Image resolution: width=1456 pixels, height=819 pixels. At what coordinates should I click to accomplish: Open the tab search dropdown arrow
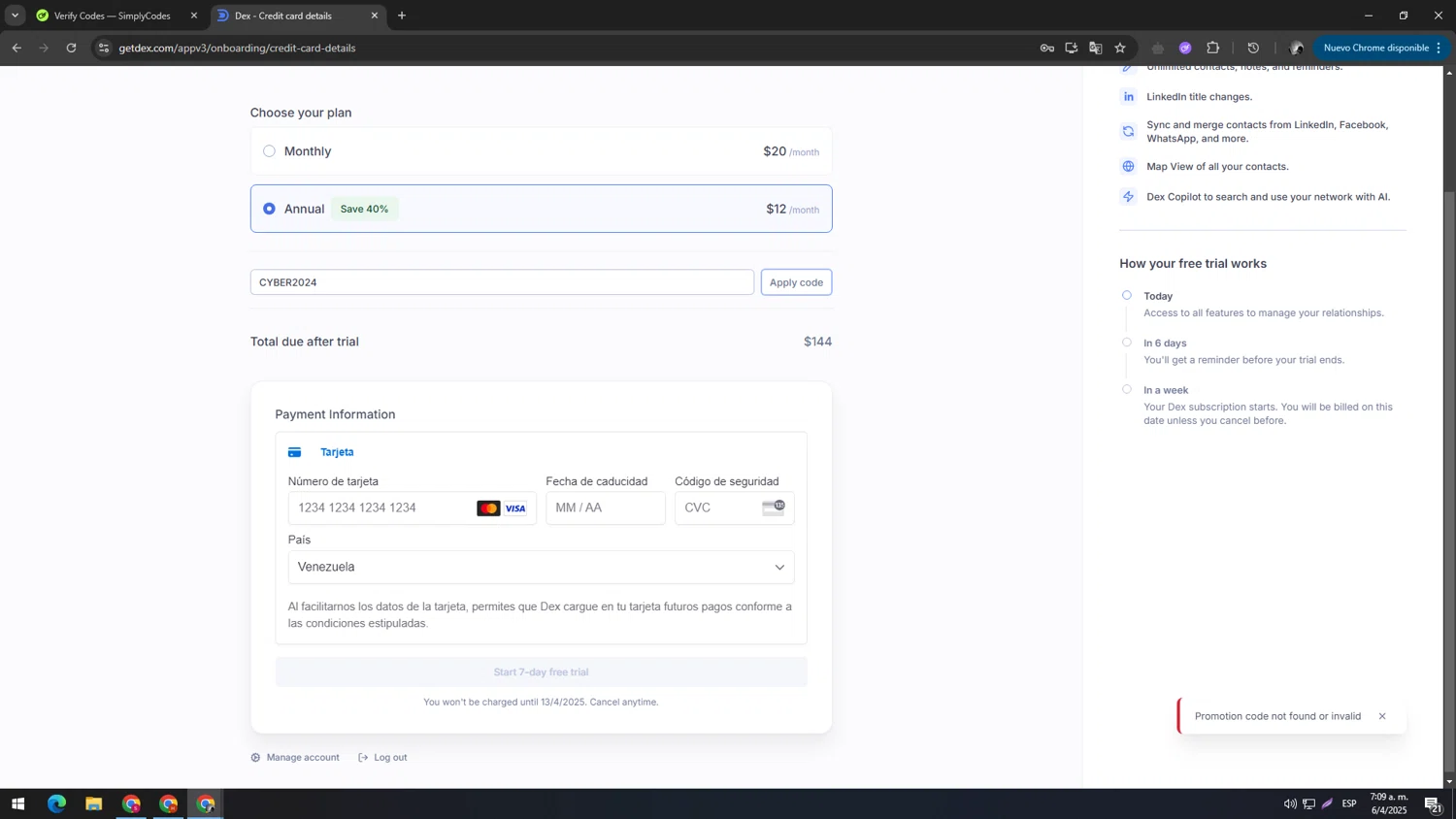[x=15, y=16]
